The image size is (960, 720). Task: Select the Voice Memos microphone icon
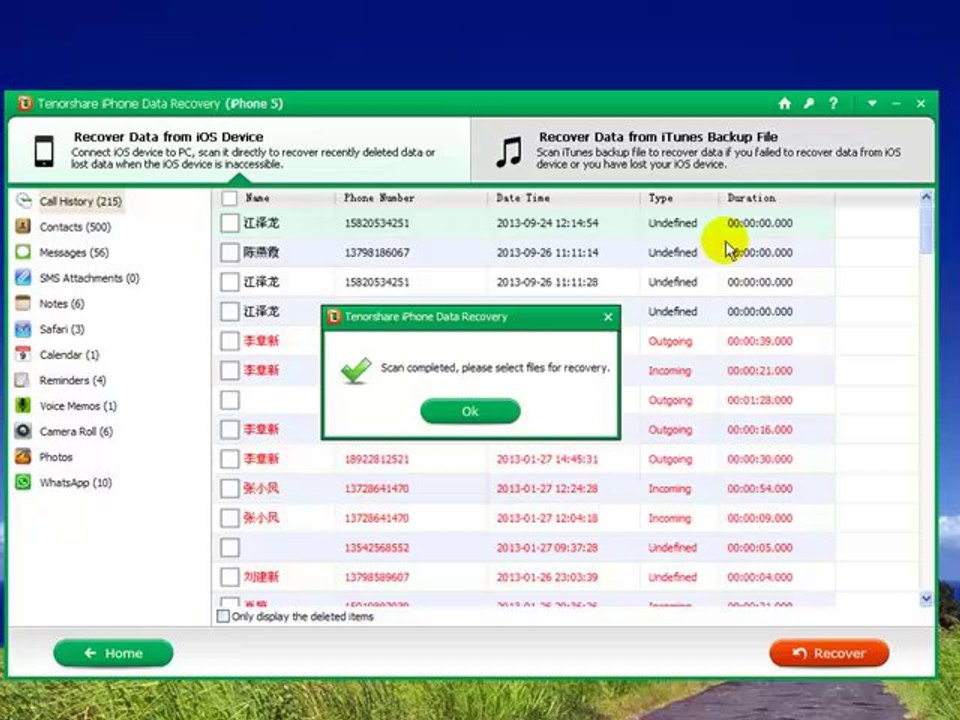(23, 405)
